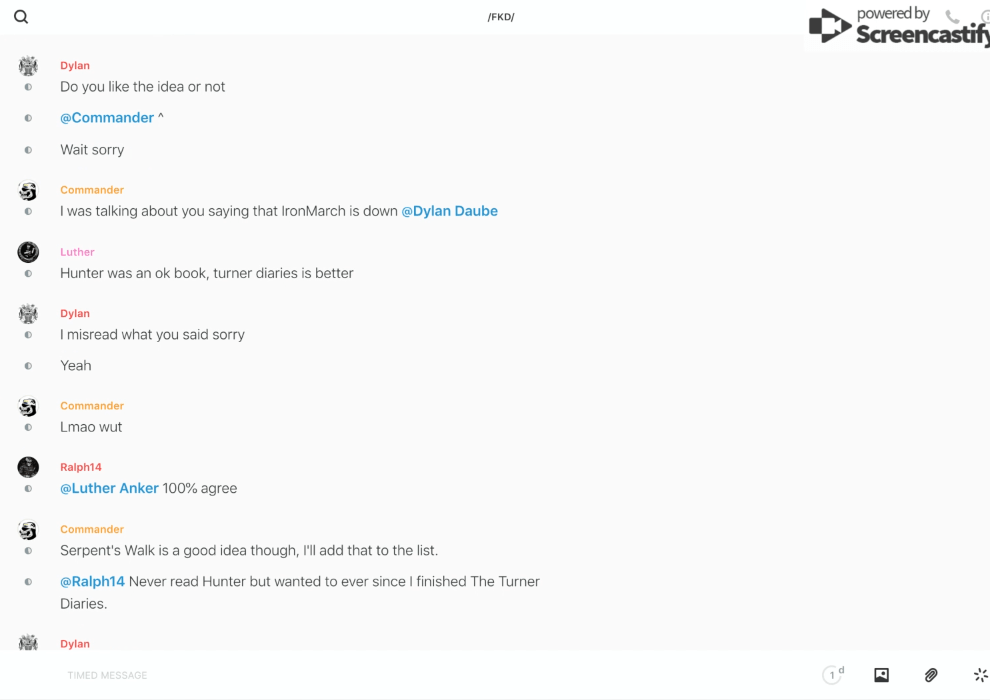Image resolution: width=990 pixels, height=700 pixels.
Task: Open the 1d timed message duration selector
Action: (x=833, y=675)
